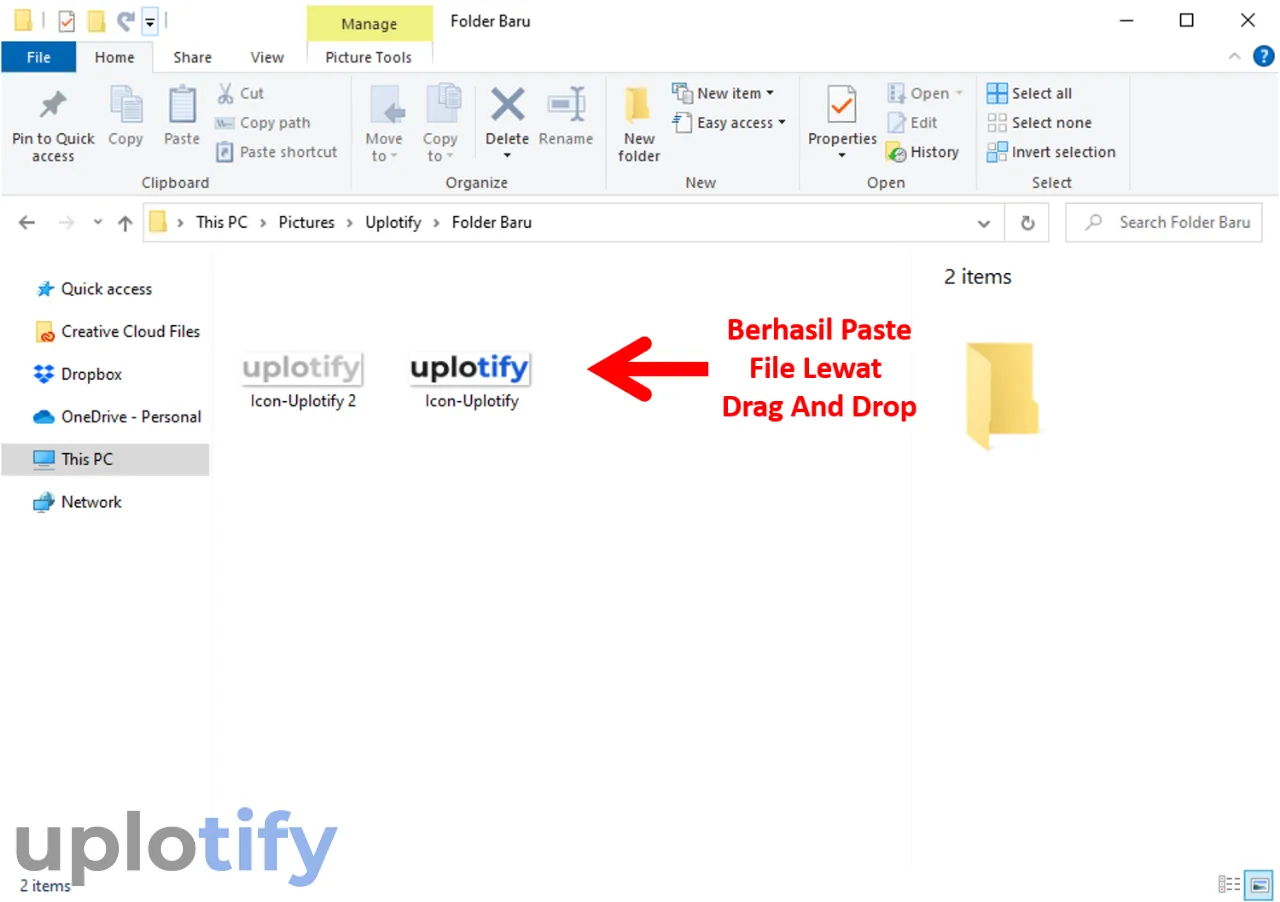
Task: Click the Quick Access New folder icon
Action: [96, 20]
